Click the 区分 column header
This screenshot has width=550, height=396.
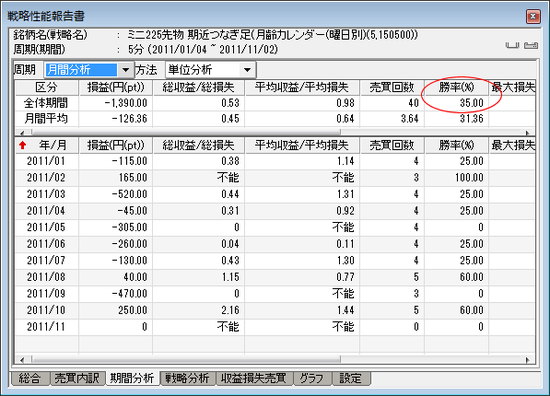47,87
